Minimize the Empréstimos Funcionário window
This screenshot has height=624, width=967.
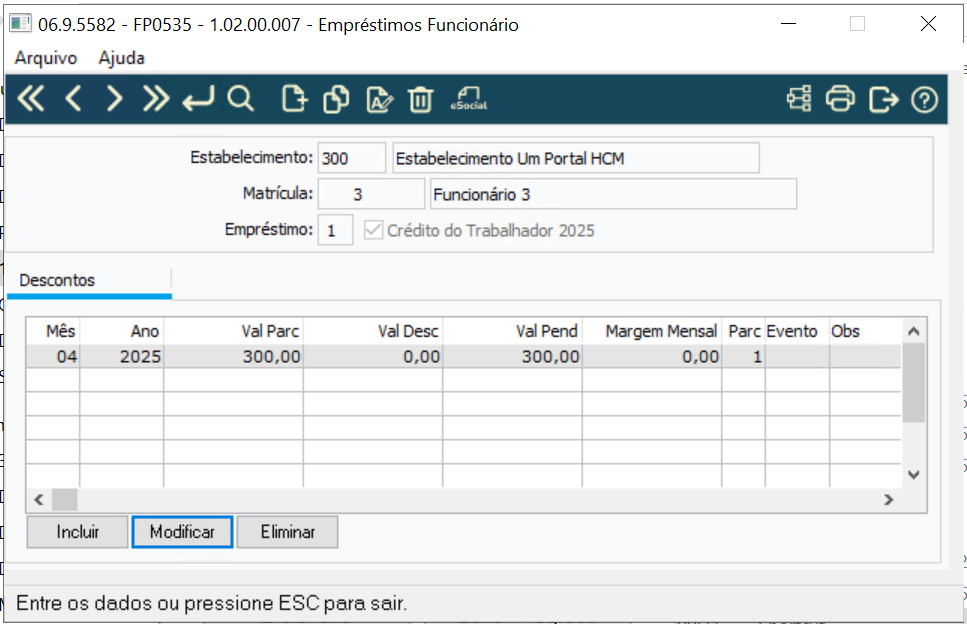(x=788, y=24)
